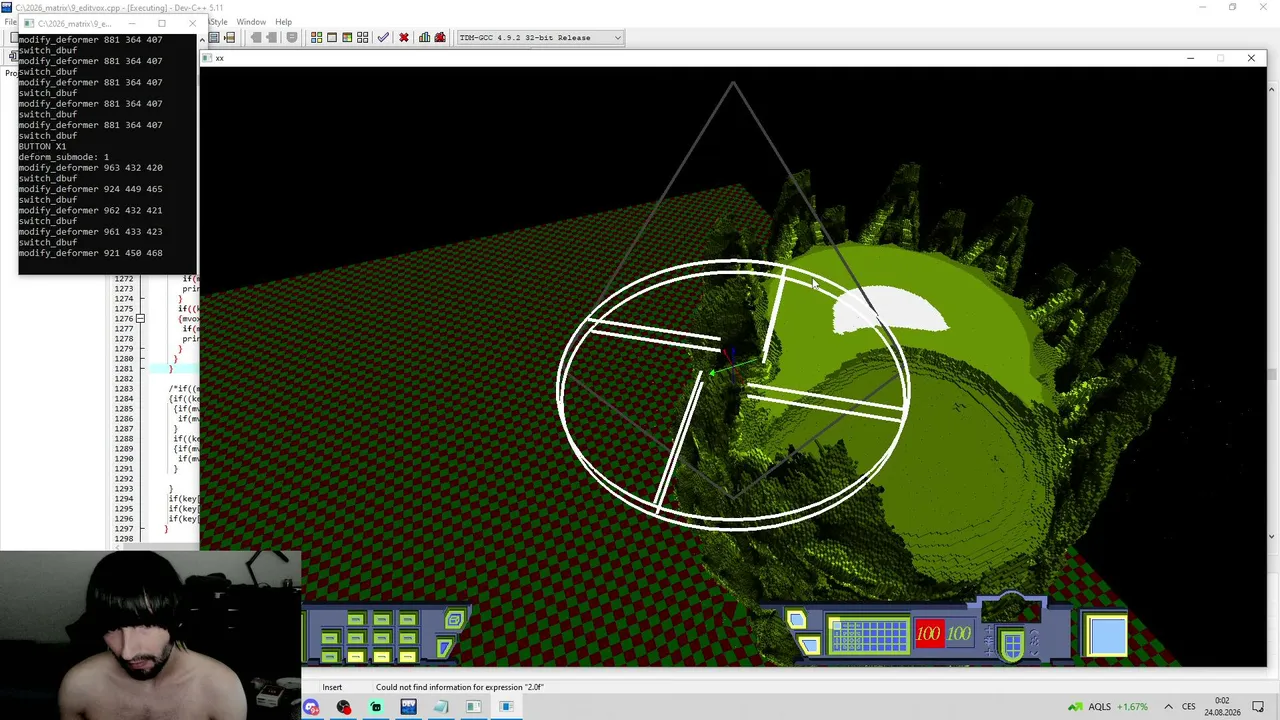Open the notification center icon
Screen dimensions: 1280x720
pos(1259,707)
